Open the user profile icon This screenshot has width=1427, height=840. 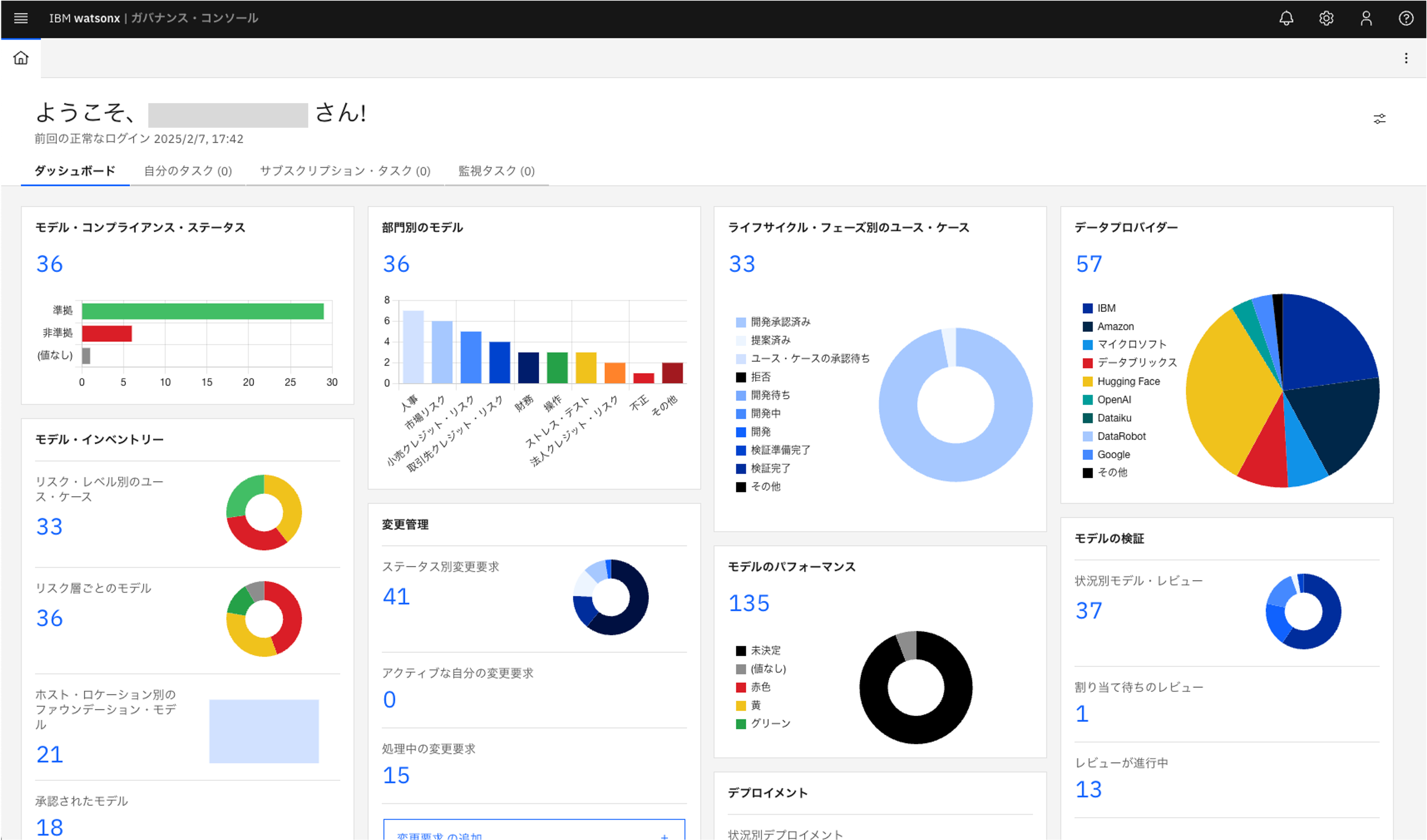pos(1366,18)
